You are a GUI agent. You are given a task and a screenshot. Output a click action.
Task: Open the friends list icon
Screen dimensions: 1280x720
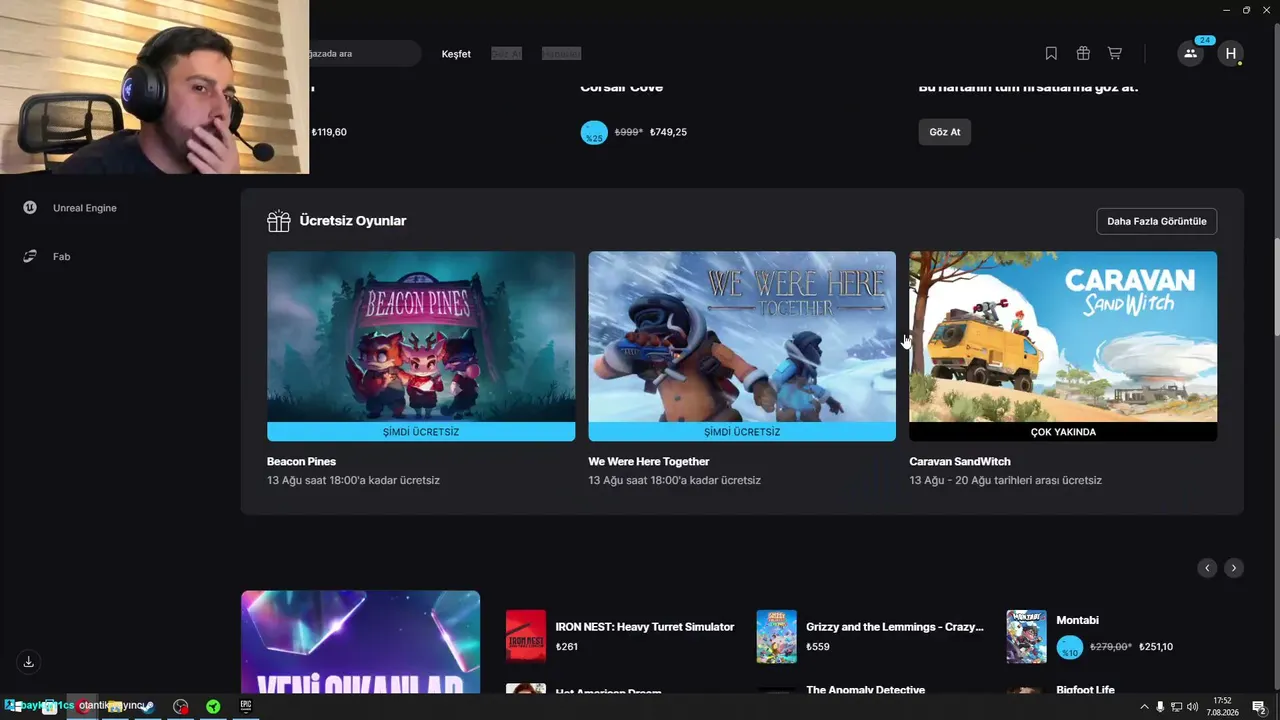[1190, 54]
